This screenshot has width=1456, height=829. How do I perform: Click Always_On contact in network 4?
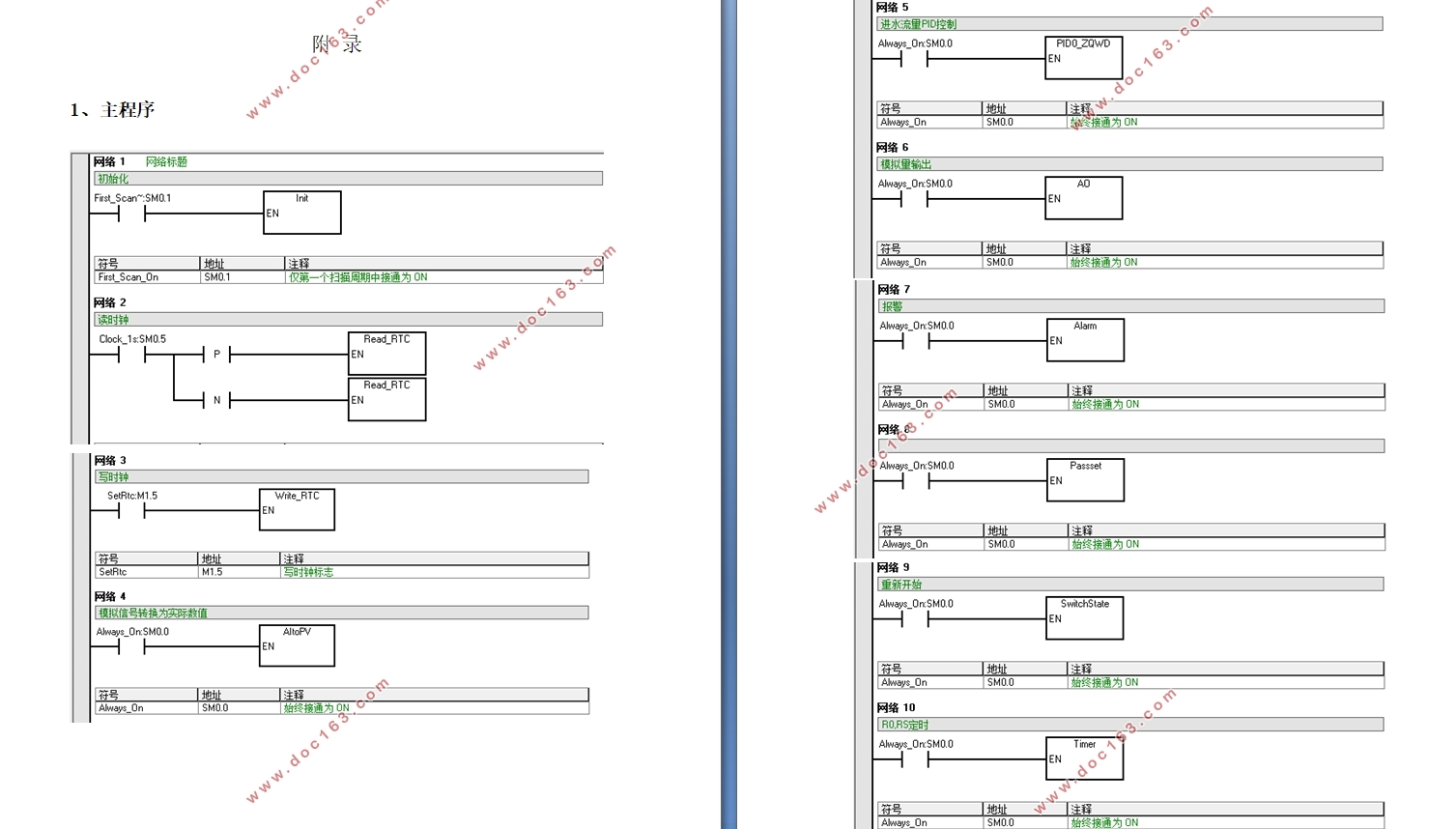pyautogui.click(x=131, y=647)
